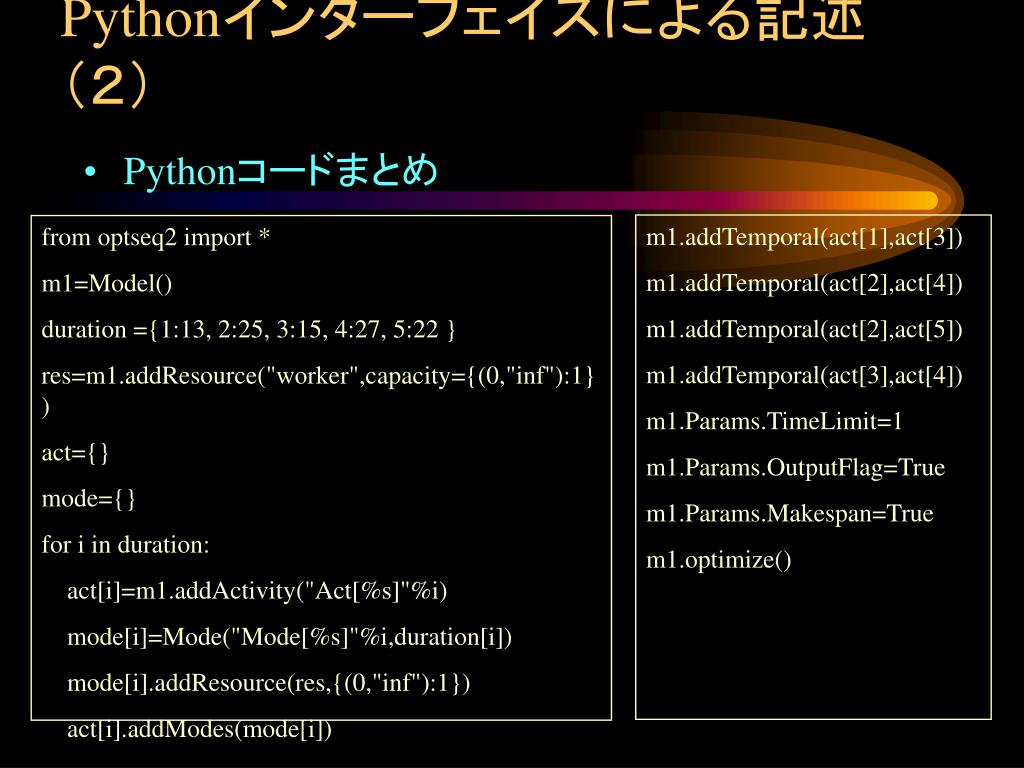Click 'm1.addTemporal(act[2],act[4])'
The width and height of the screenshot is (1024, 768).
pos(804,283)
